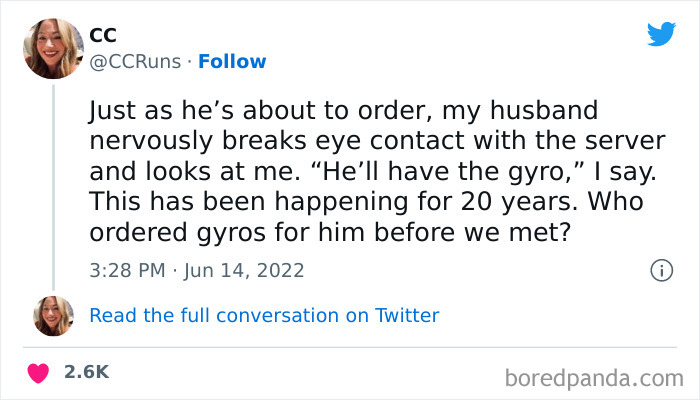Click the 2.6K likes count
This screenshot has height=400, width=700.
86,372
